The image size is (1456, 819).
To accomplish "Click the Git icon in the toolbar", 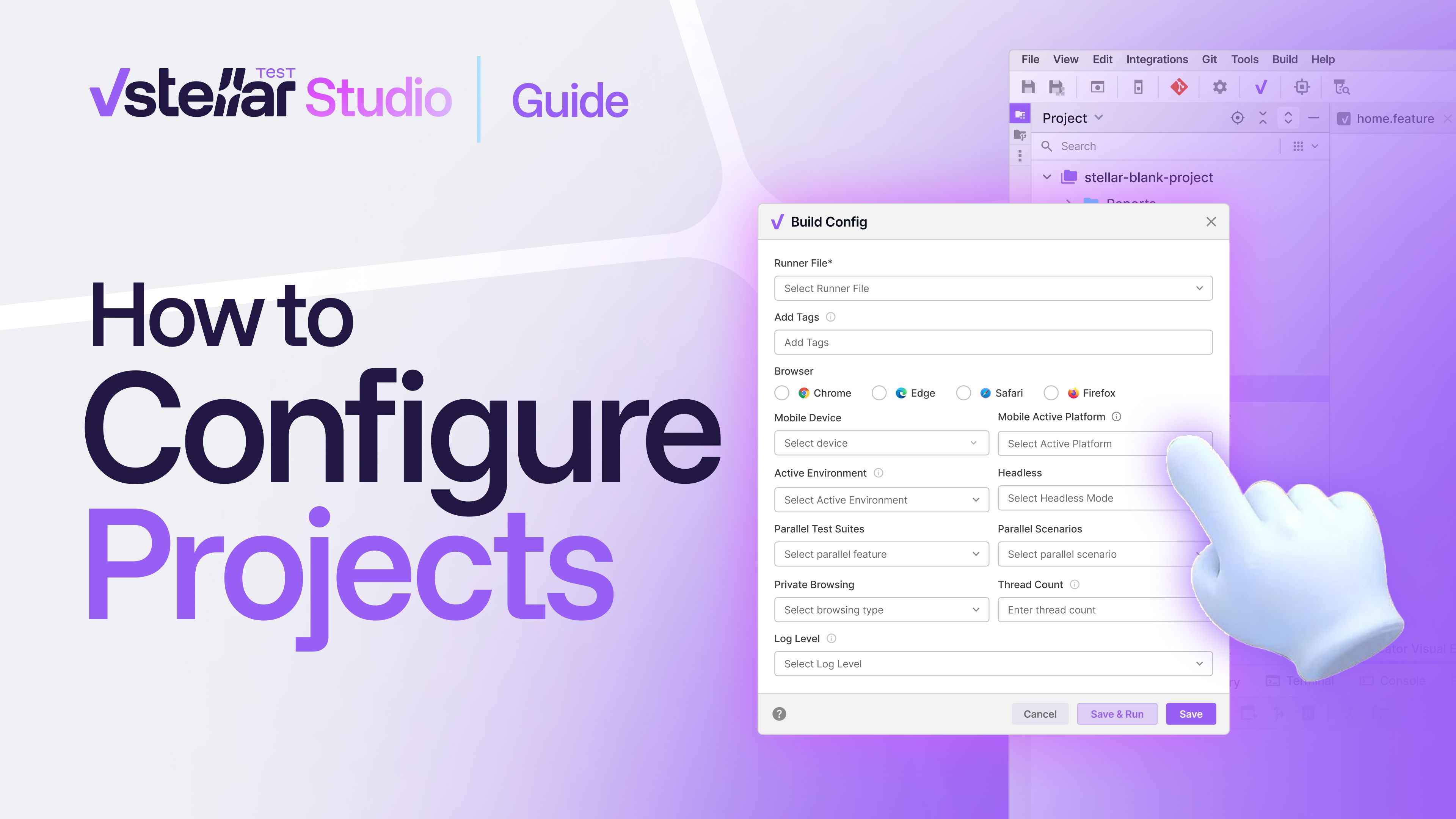I will pos(1180,87).
